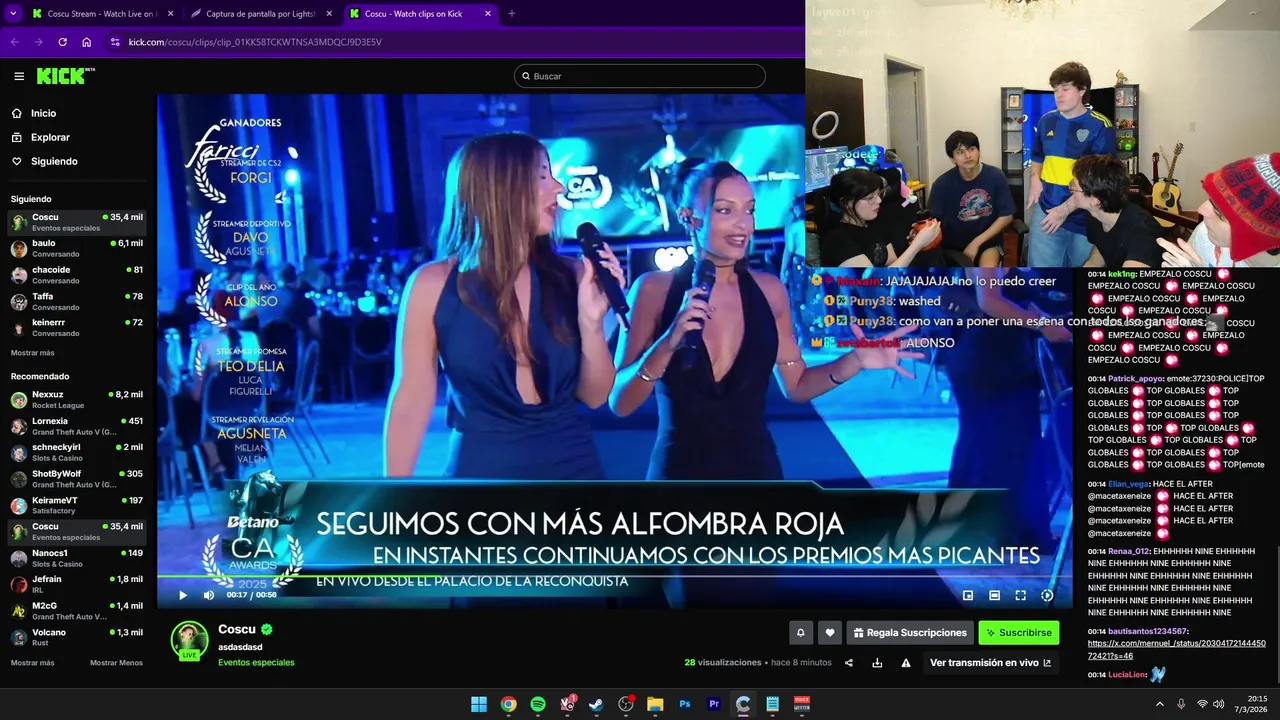Share the clip via share icon

coord(849,662)
